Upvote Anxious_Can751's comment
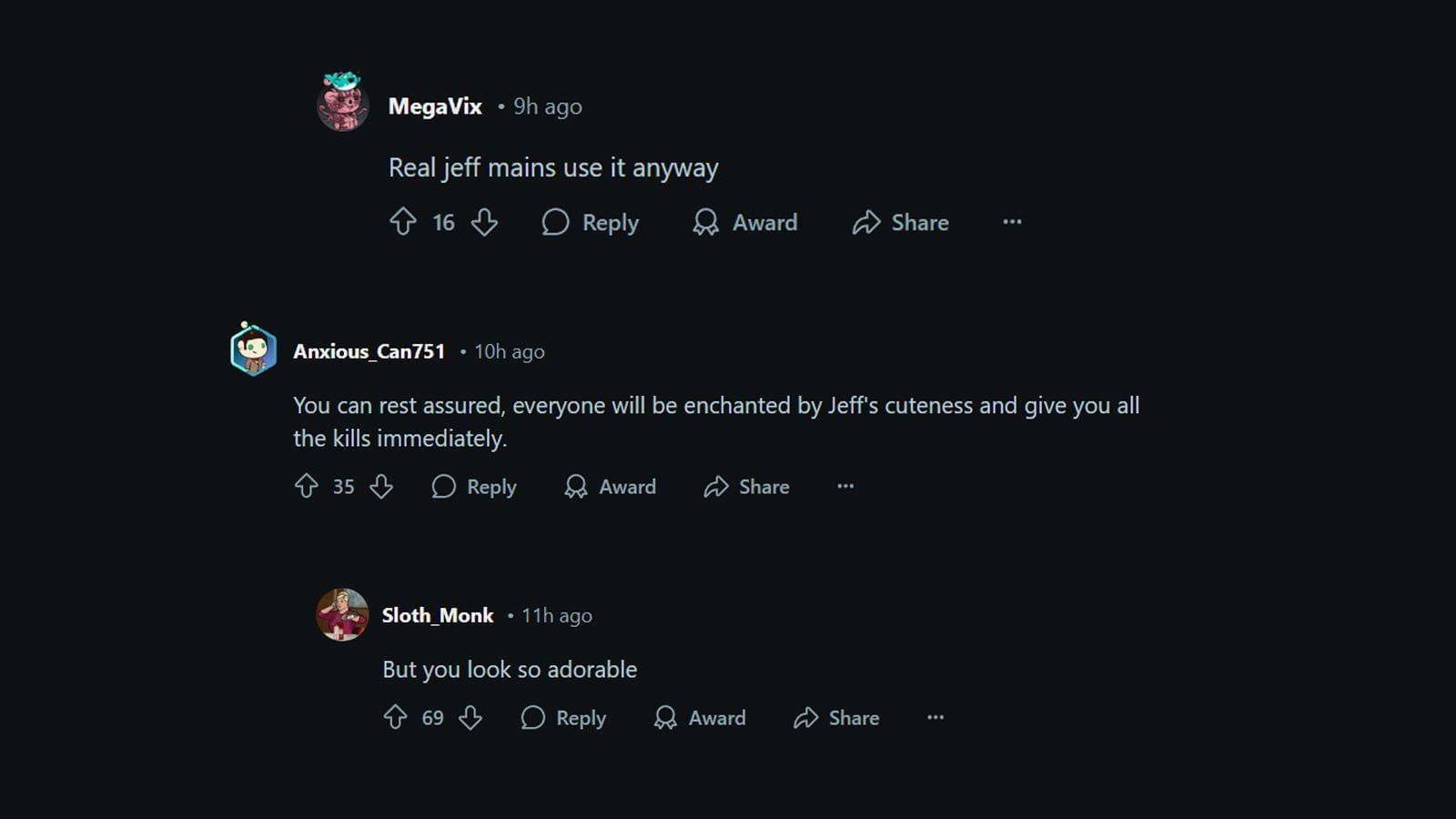1456x819 pixels. tap(305, 487)
